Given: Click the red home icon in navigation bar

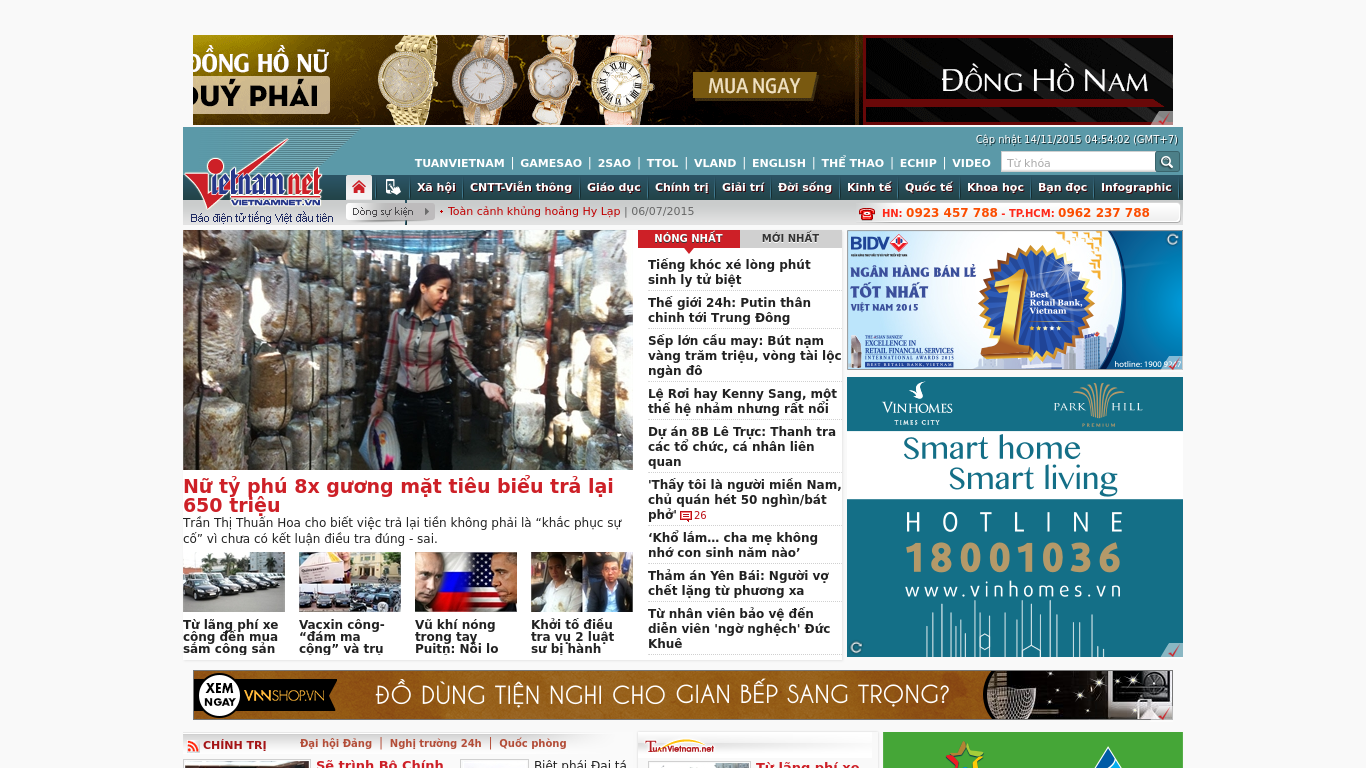Looking at the screenshot, I should coord(357,186).
